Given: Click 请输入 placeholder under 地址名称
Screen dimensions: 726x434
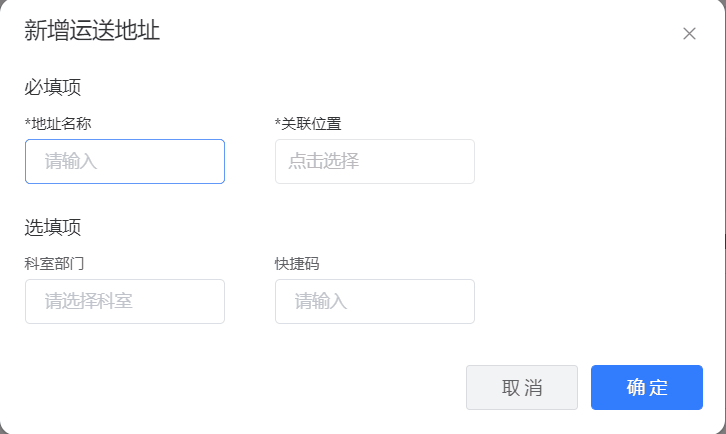Looking at the screenshot, I should click(x=71, y=161).
